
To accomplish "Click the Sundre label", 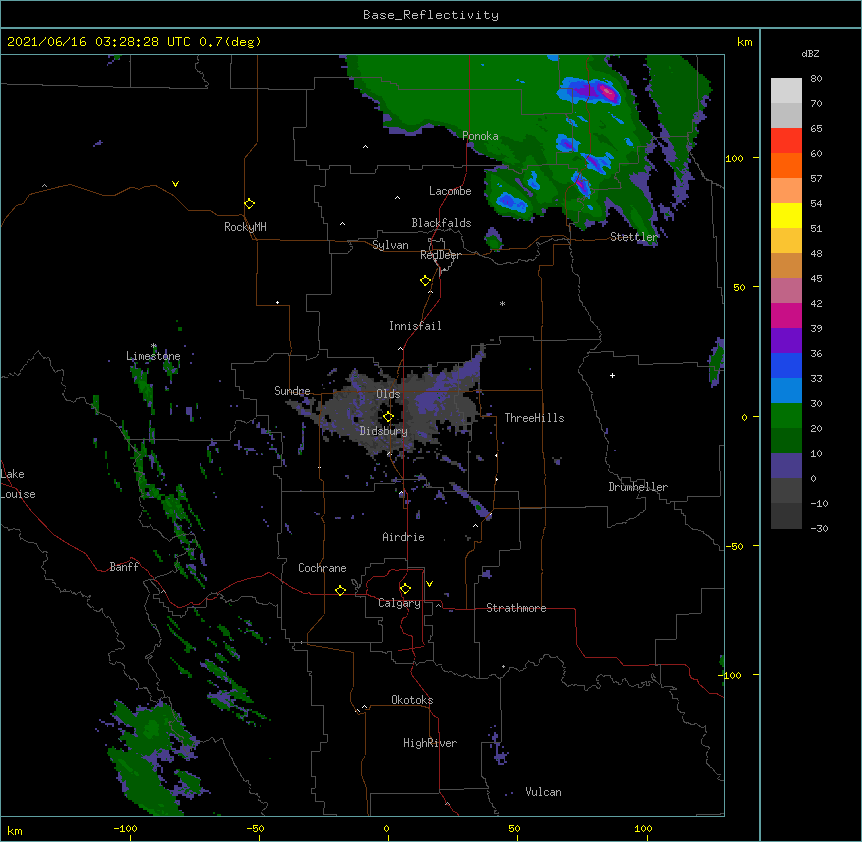I will coord(292,391).
